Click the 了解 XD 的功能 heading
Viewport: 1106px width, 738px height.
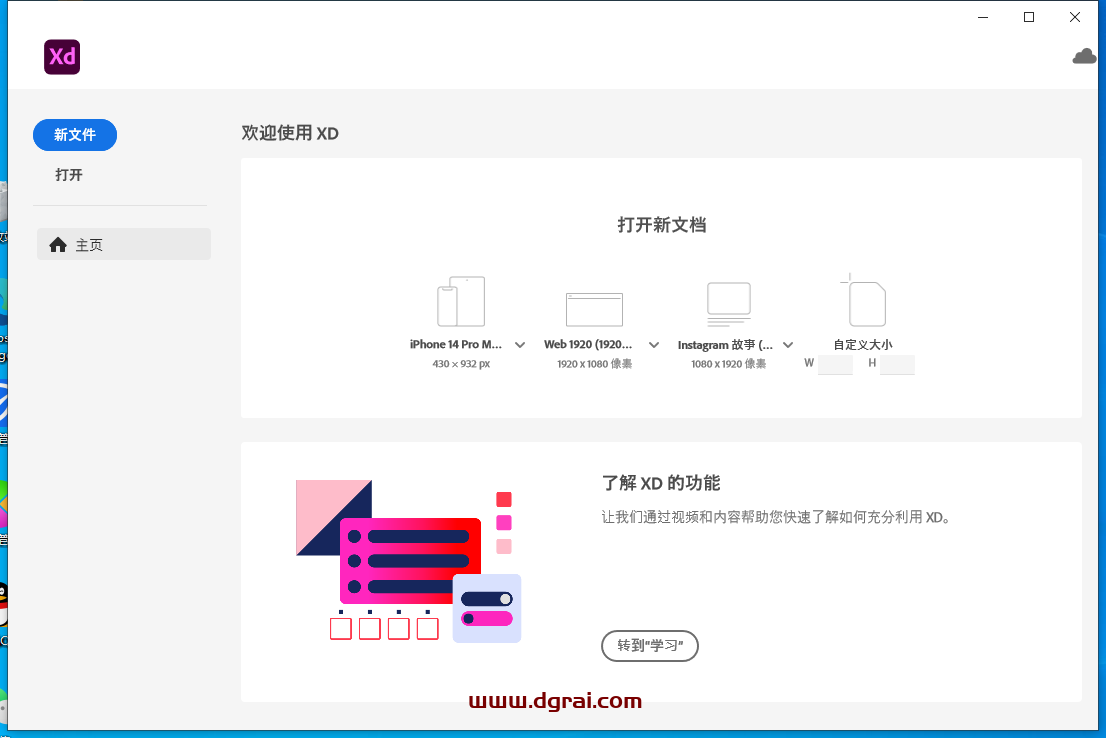coord(661,483)
